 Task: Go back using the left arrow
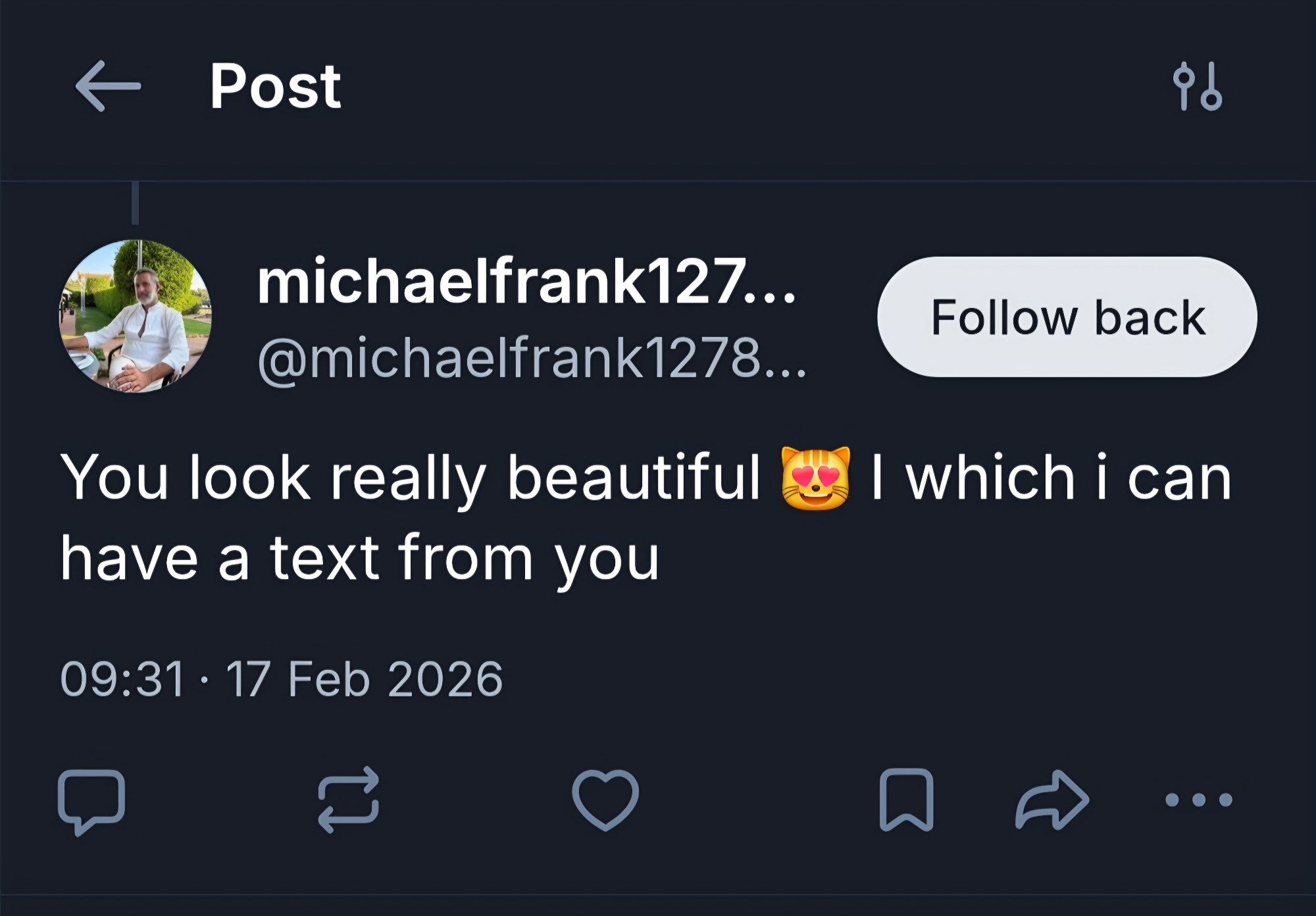[x=109, y=86]
